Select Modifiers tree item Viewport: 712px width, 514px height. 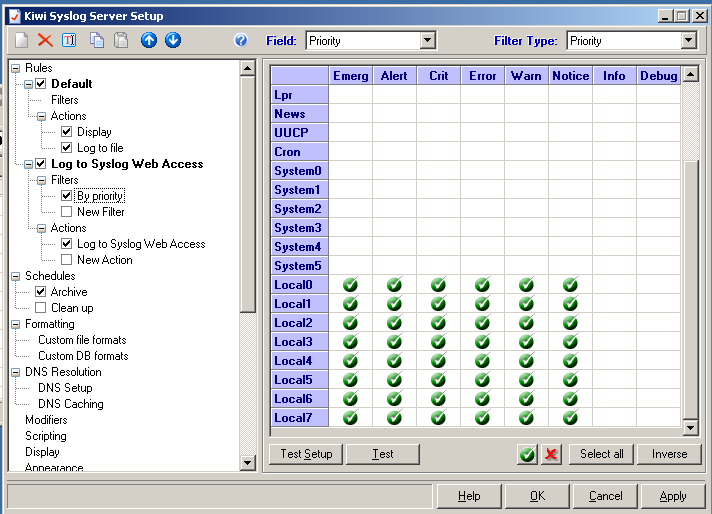(46, 420)
